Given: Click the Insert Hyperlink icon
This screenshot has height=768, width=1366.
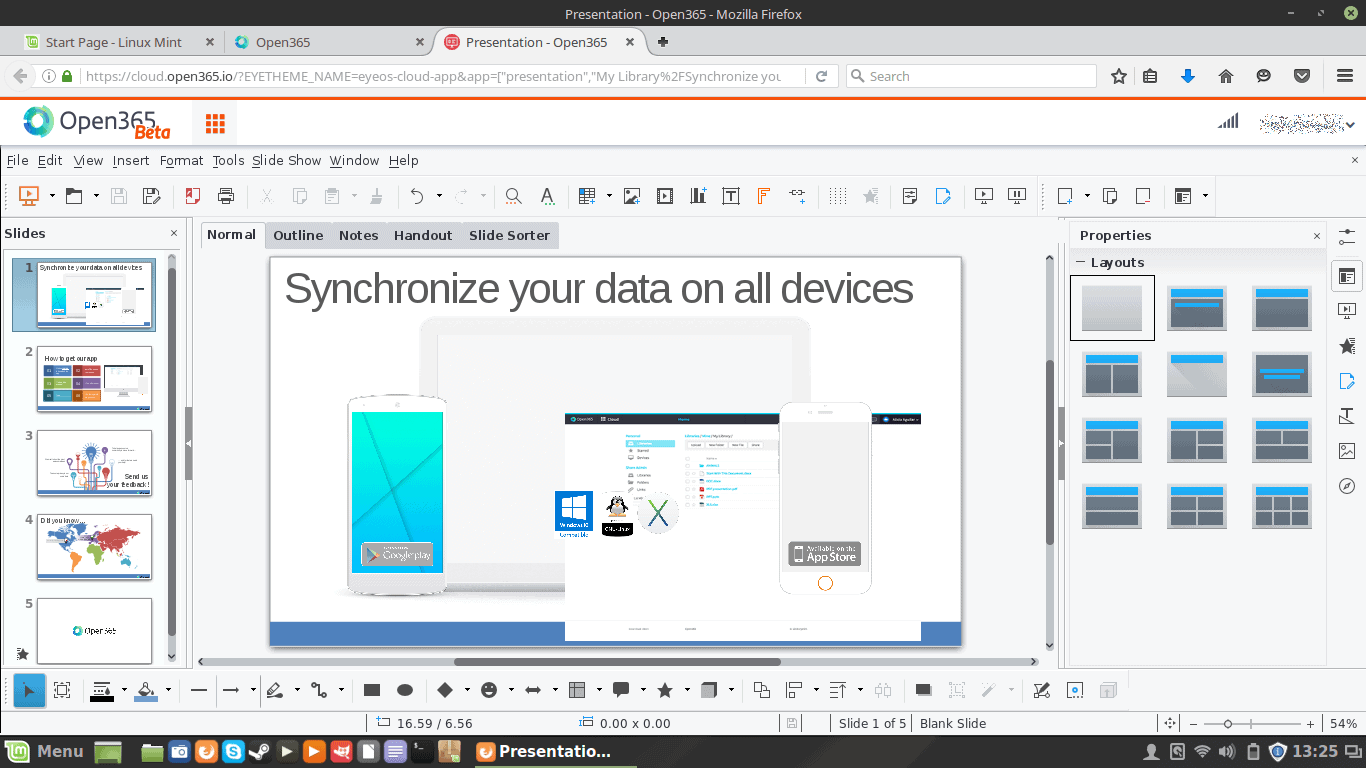Looking at the screenshot, I should tap(797, 196).
